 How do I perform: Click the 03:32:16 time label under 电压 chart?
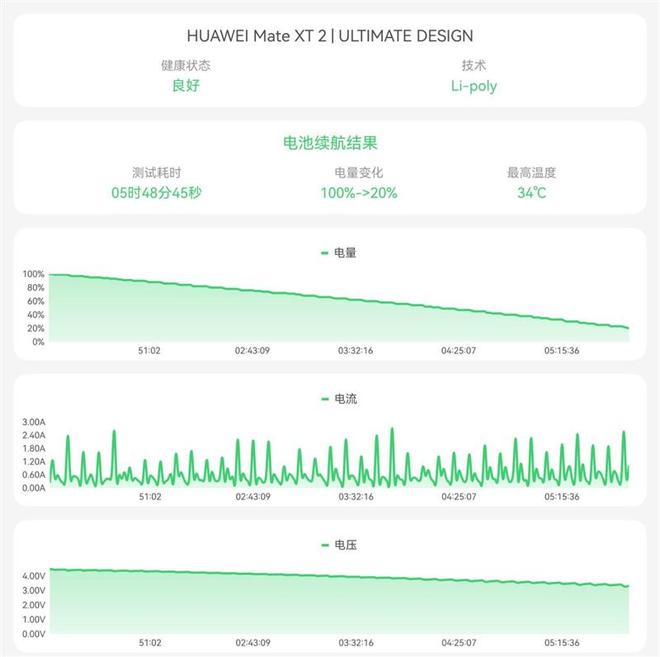[x=356, y=643]
